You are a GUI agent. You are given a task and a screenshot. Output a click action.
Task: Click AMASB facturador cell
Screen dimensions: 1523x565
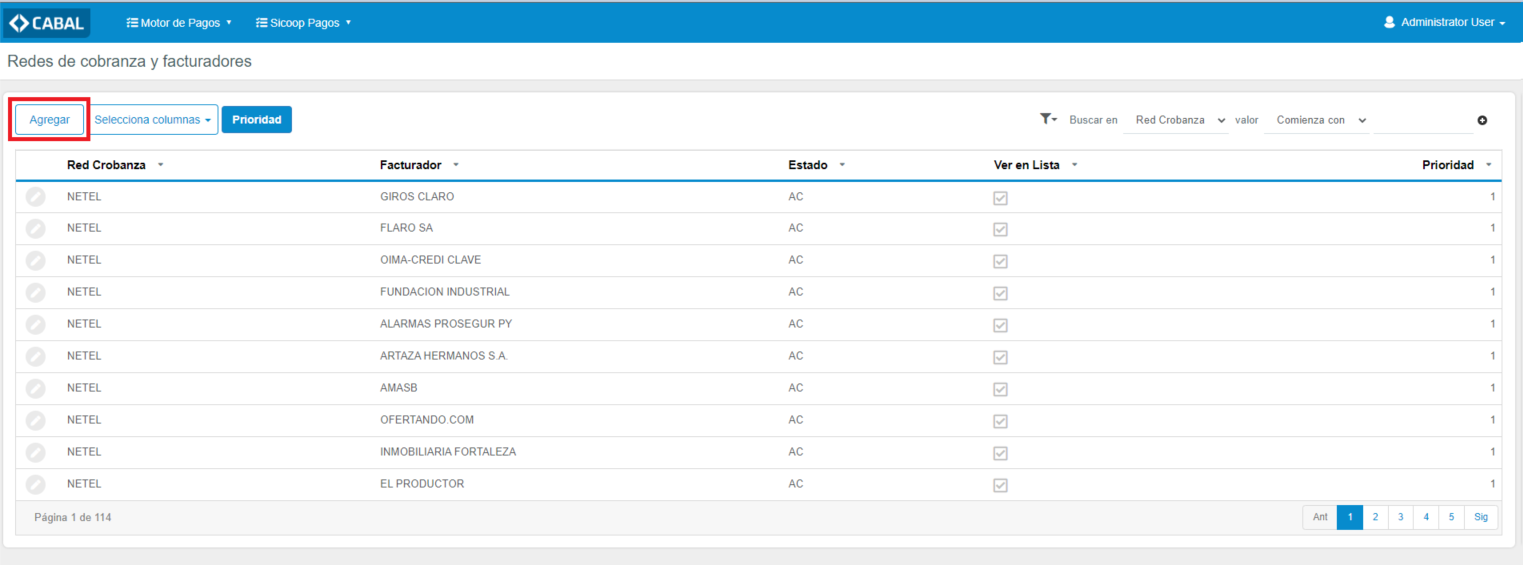coord(399,388)
